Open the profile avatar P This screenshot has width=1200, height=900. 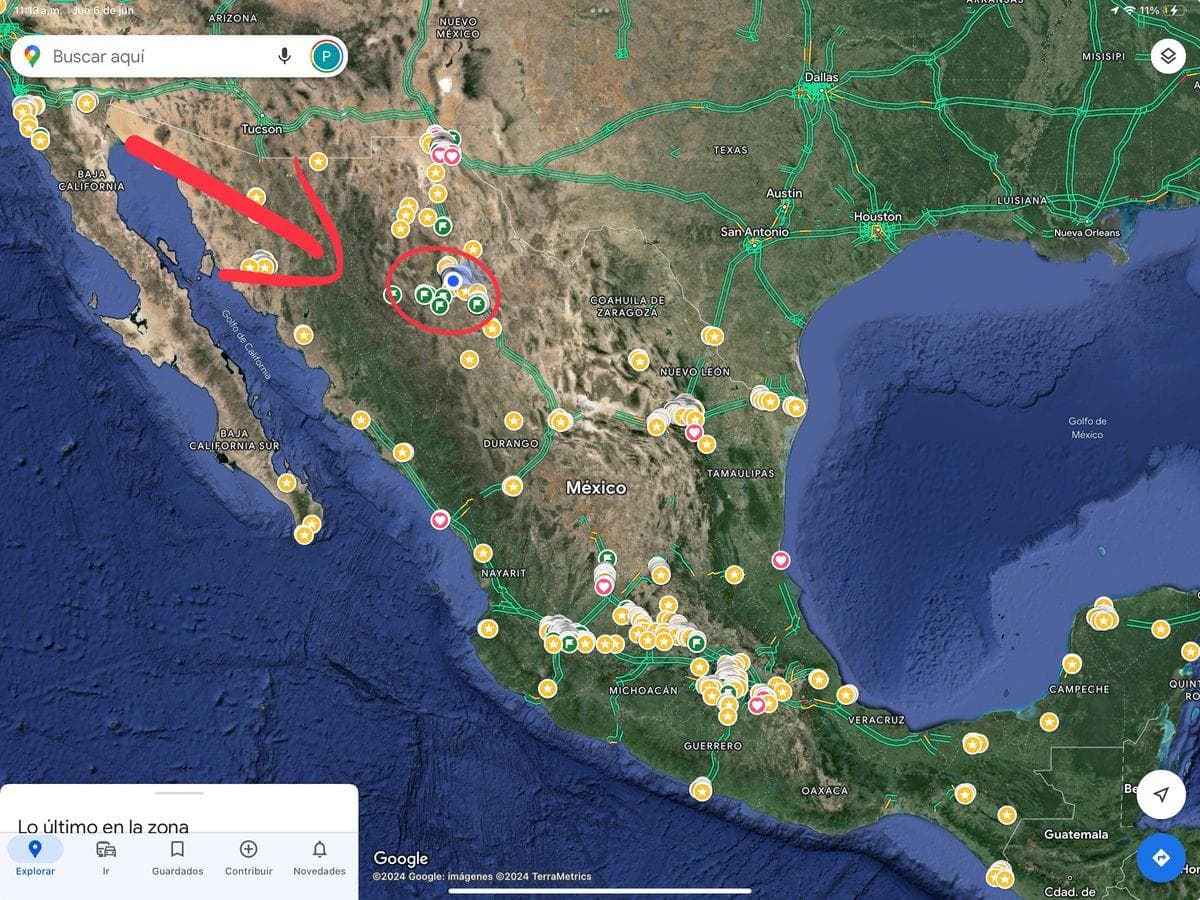(326, 56)
